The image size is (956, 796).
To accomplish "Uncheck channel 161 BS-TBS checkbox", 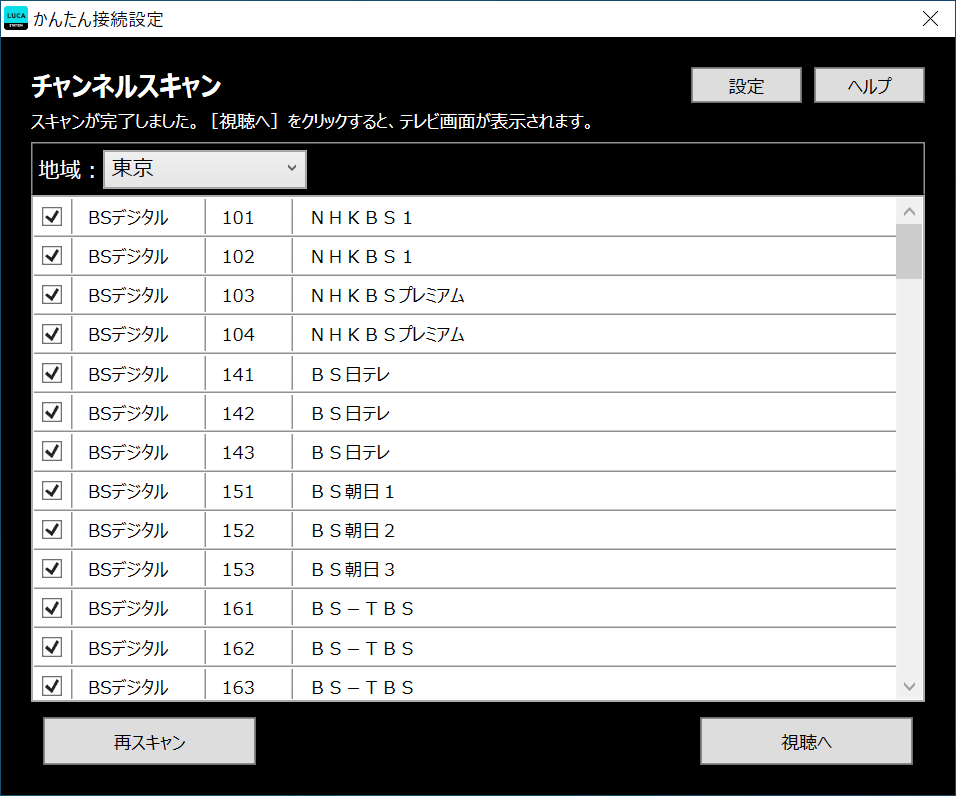I will pos(52,608).
